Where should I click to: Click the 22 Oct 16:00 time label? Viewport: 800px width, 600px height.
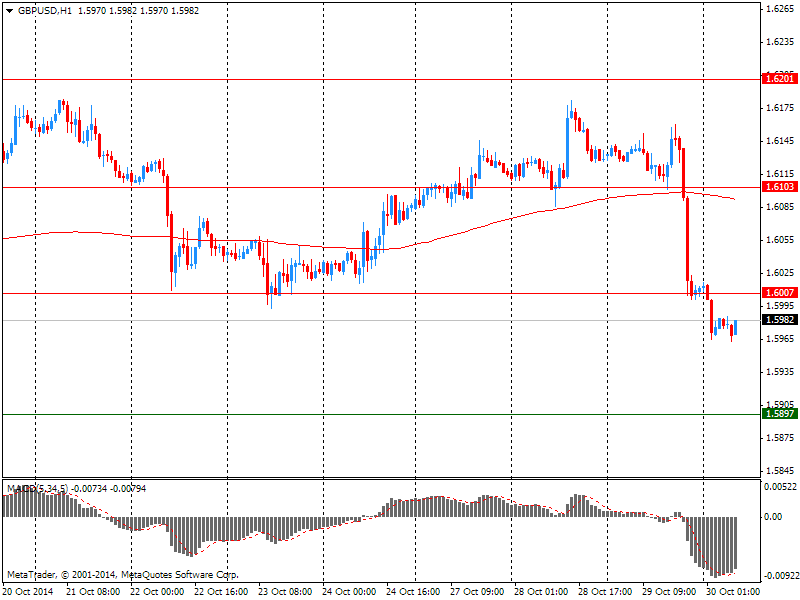pos(221,591)
